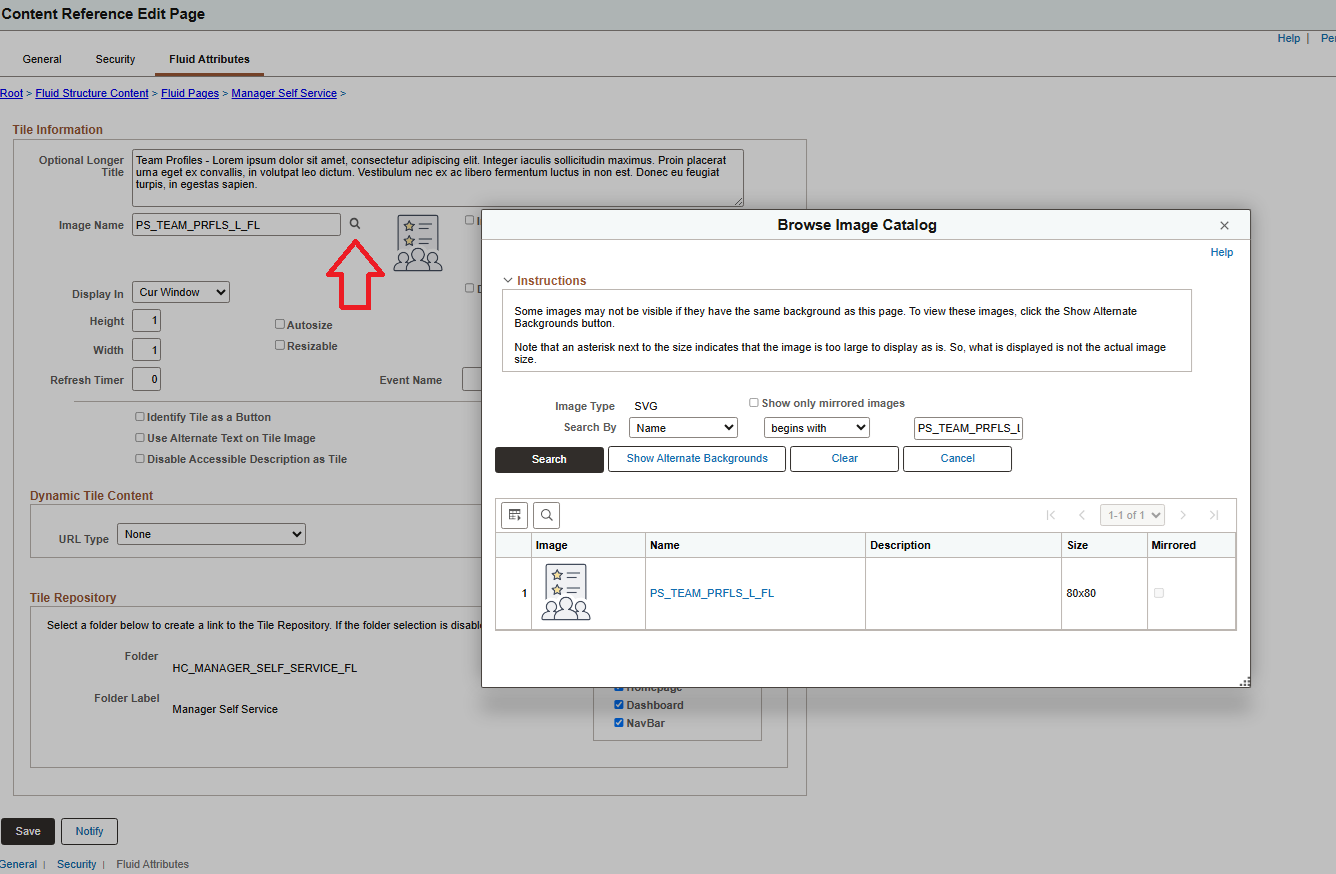Screen dimensions: 1336x874
Task: Check Identify Tile as a Button
Action: click(x=140, y=417)
